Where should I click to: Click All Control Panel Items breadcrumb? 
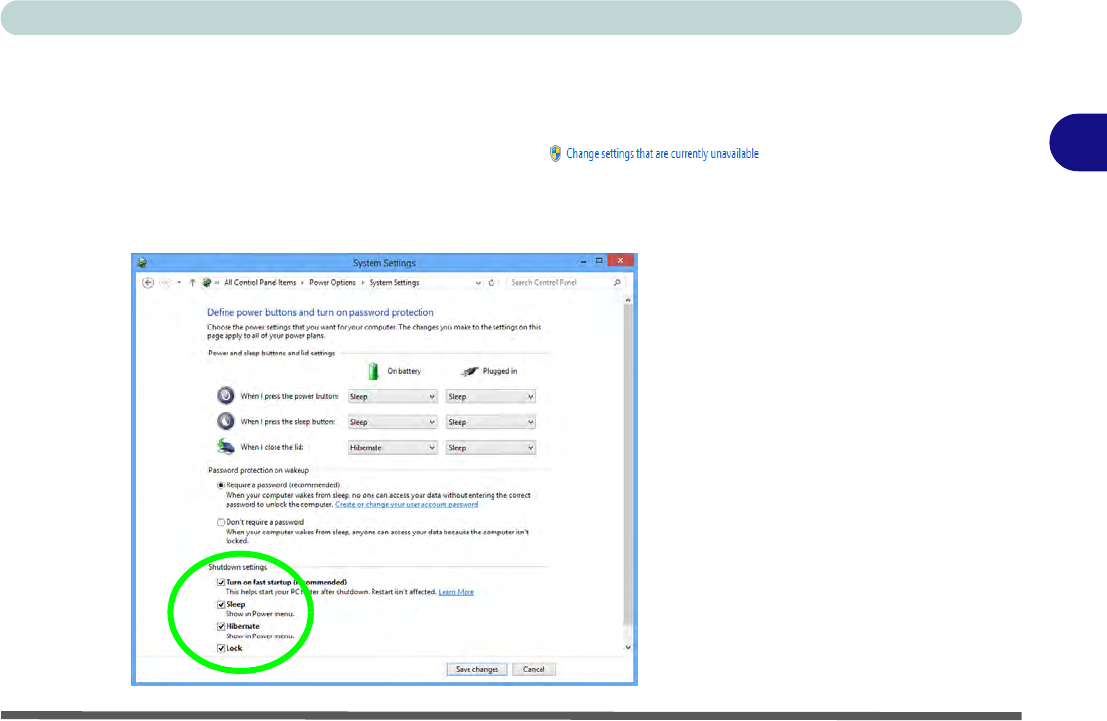260,282
